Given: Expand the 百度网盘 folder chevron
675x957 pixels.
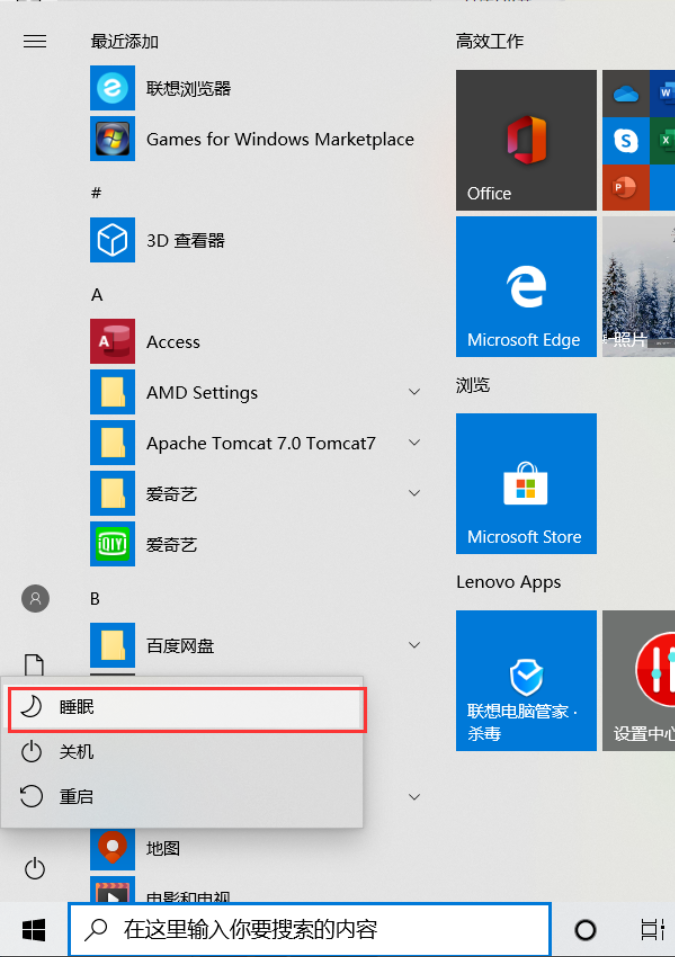Looking at the screenshot, I should click(x=414, y=645).
